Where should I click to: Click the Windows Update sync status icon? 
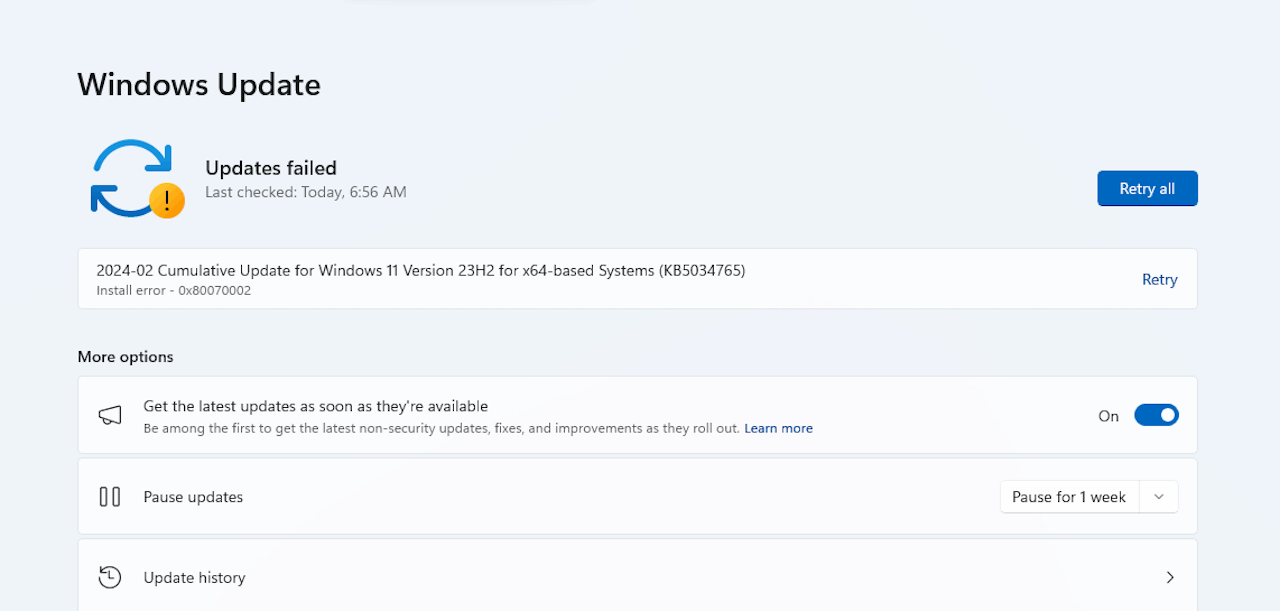[137, 179]
